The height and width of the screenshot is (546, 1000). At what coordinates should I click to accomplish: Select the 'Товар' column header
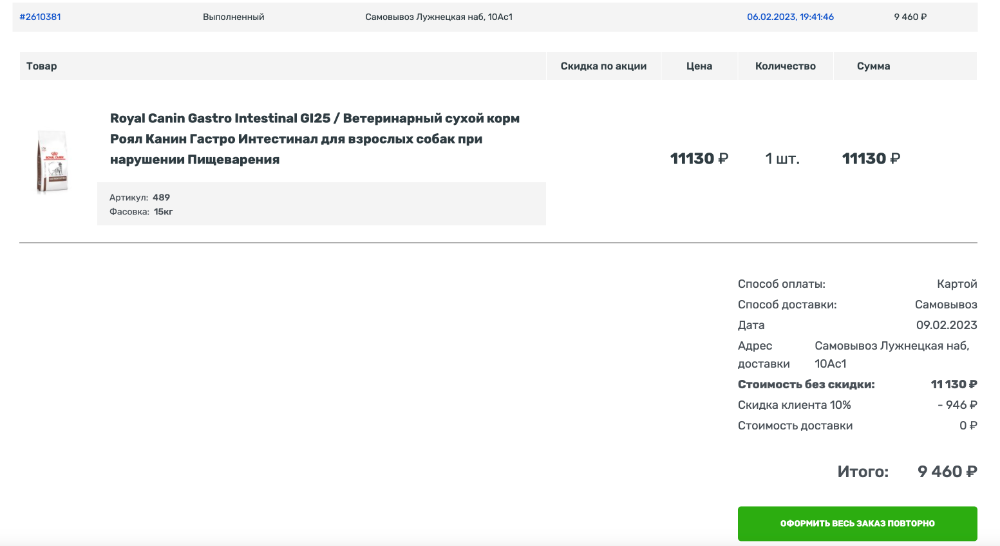[42, 66]
